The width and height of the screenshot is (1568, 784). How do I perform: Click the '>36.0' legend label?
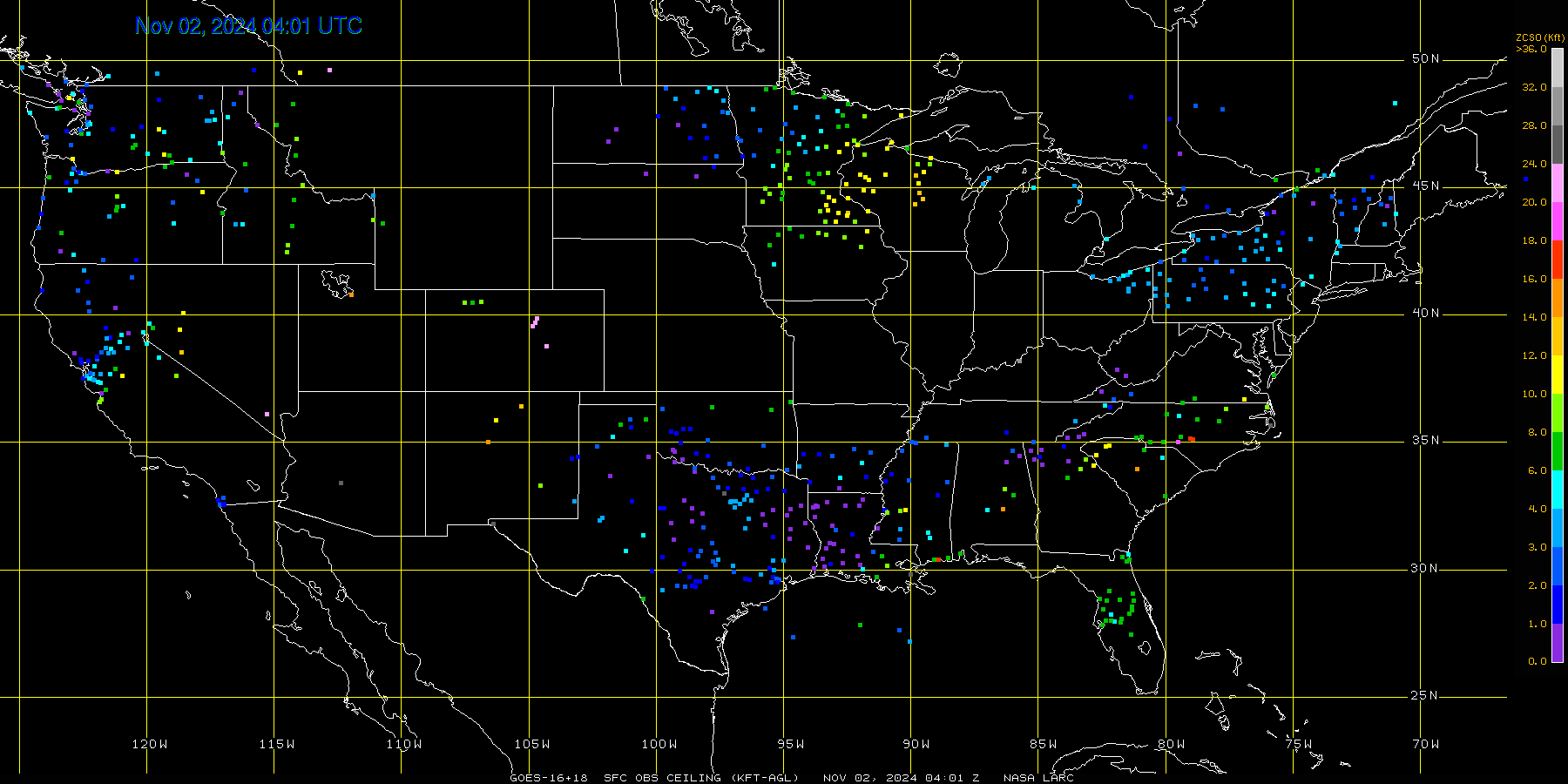(x=1531, y=49)
